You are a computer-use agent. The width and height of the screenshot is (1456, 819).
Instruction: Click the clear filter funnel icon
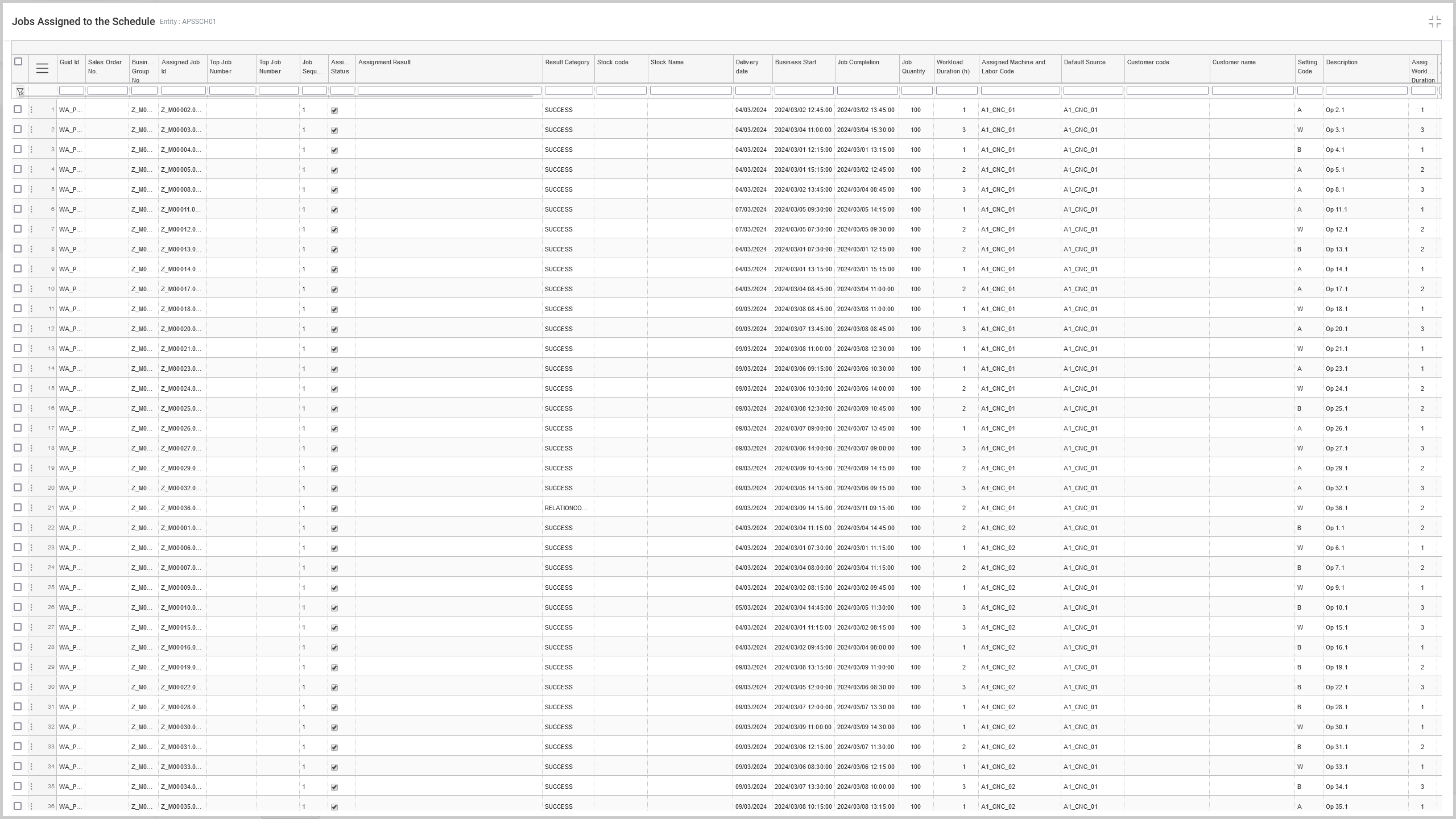pos(20,91)
